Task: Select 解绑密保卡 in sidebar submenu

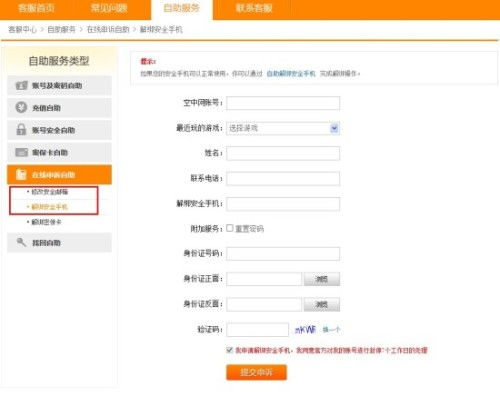Action: [x=46, y=222]
